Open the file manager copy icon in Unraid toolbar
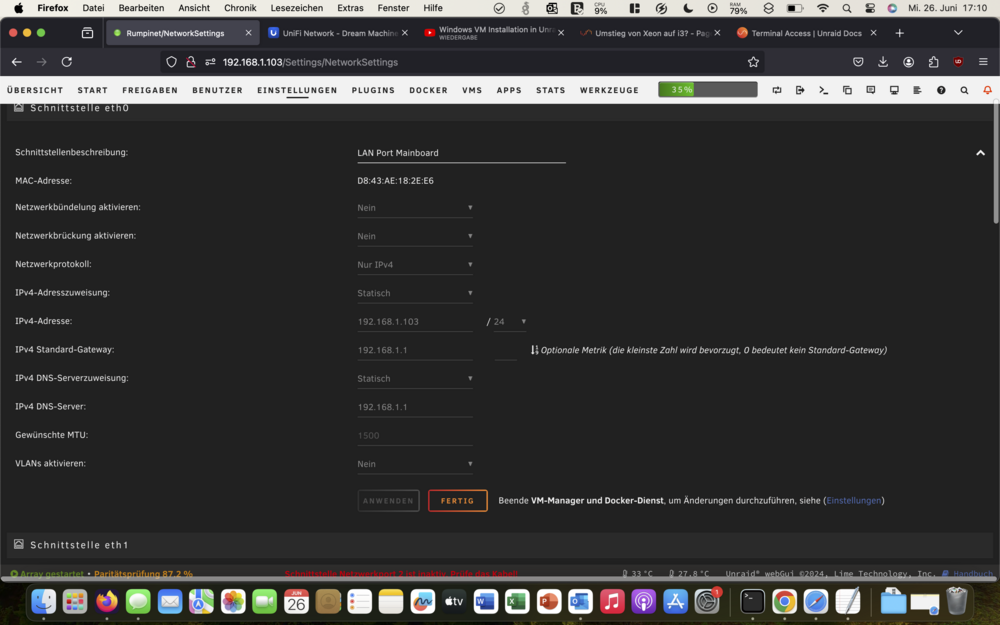 click(847, 91)
